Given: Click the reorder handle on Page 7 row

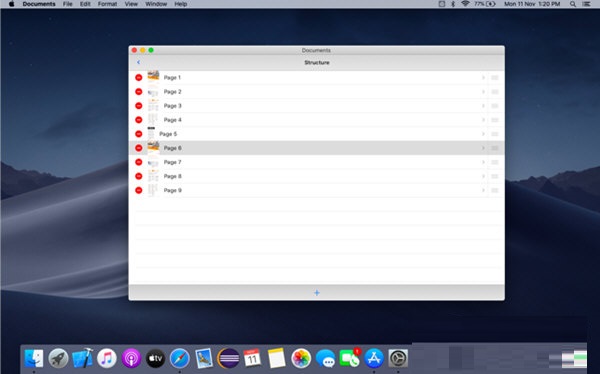Looking at the screenshot, I should pyautogui.click(x=494, y=162).
